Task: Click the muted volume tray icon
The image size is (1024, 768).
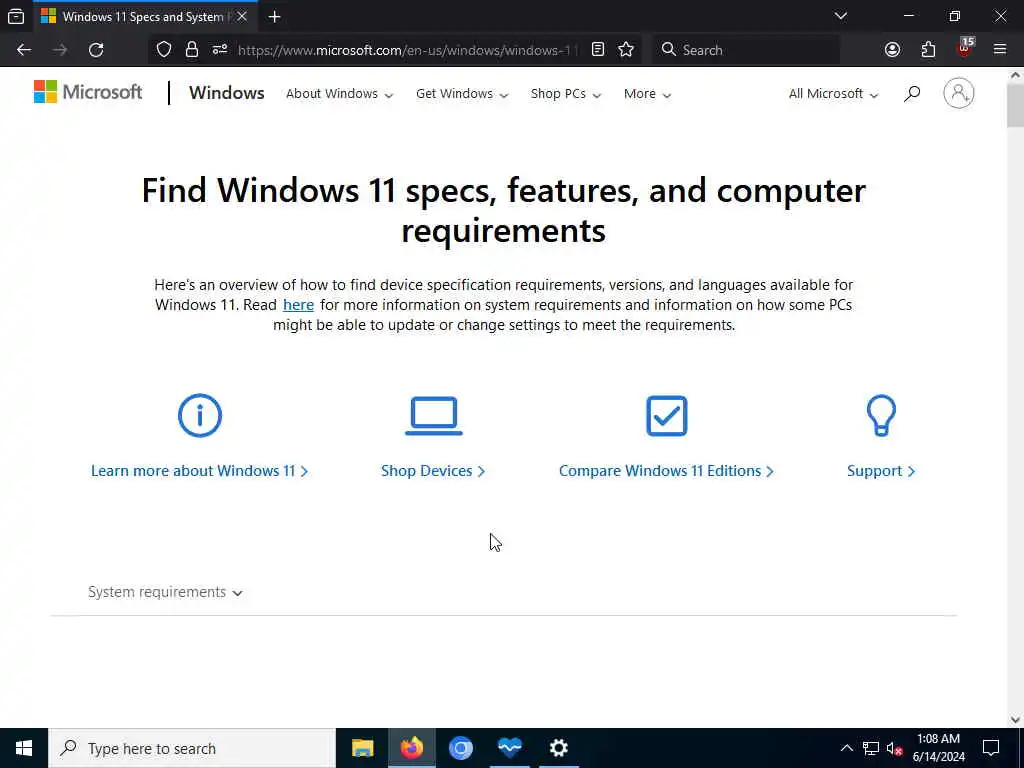Action: click(x=894, y=748)
